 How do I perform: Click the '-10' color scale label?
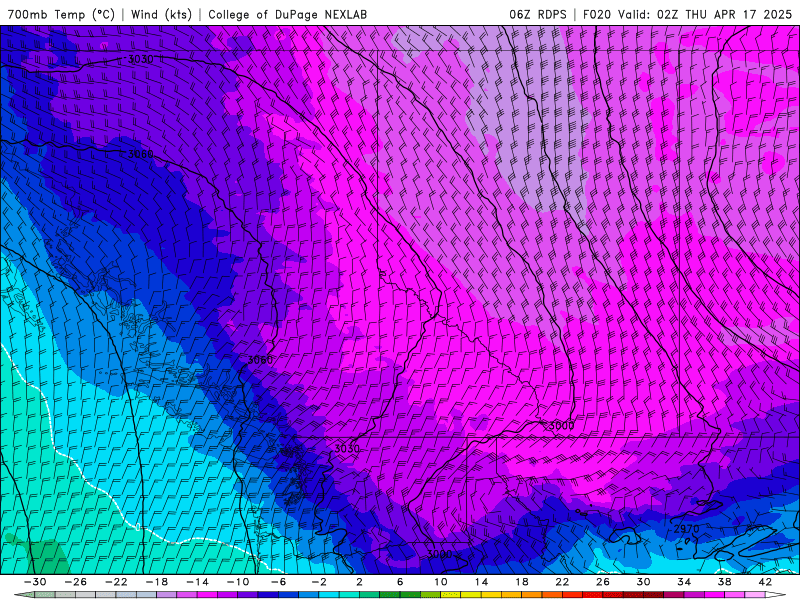click(238, 582)
